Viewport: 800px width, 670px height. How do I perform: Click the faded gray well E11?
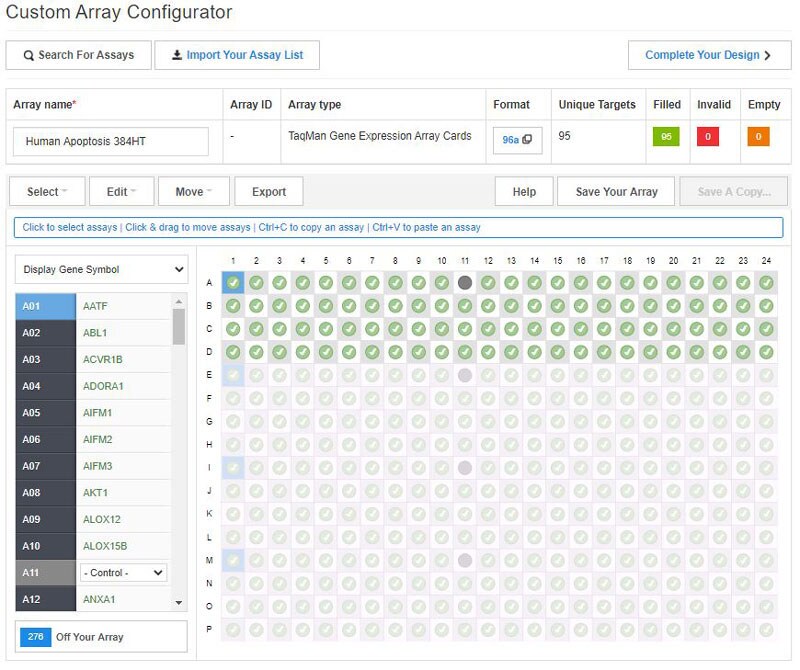click(465, 375)
